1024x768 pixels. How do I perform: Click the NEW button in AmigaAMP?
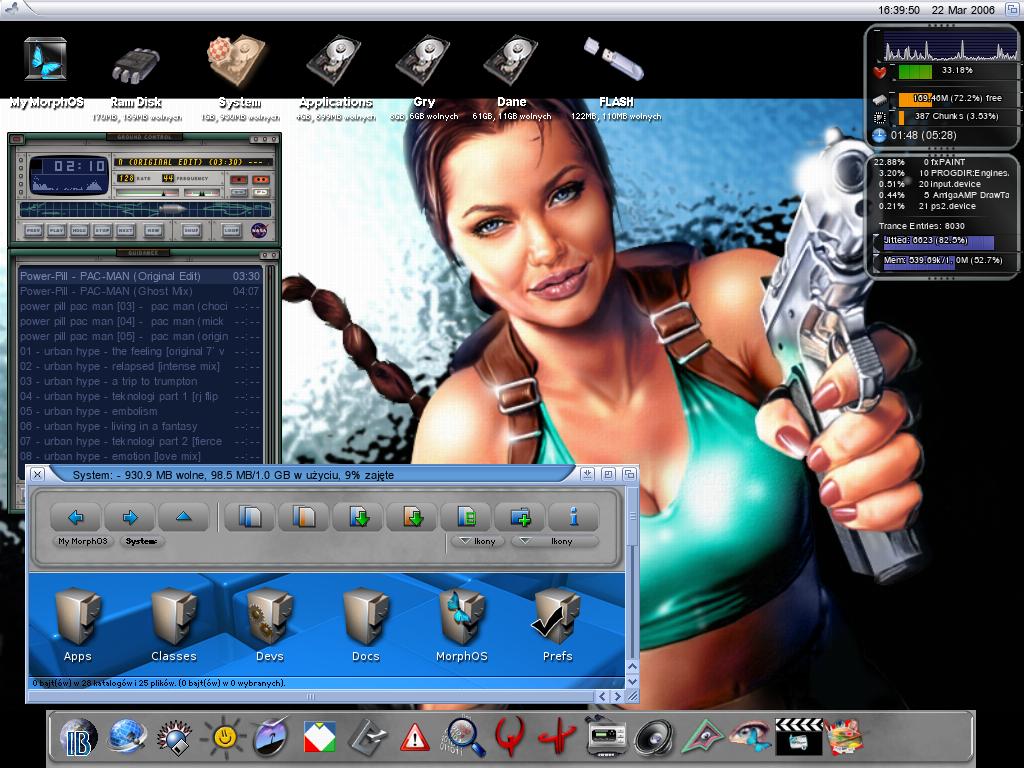point(153,231)
